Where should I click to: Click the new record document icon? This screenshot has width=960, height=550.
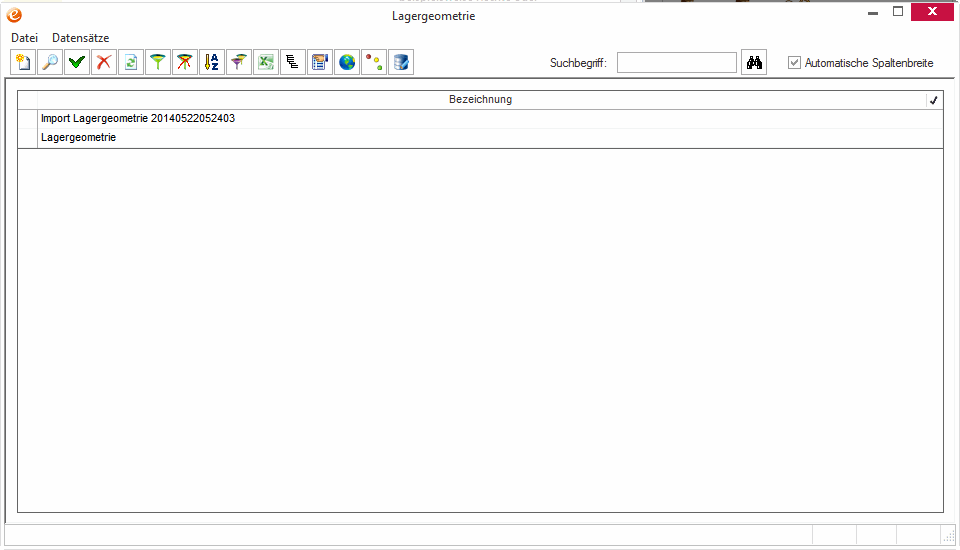pos(23,62)
